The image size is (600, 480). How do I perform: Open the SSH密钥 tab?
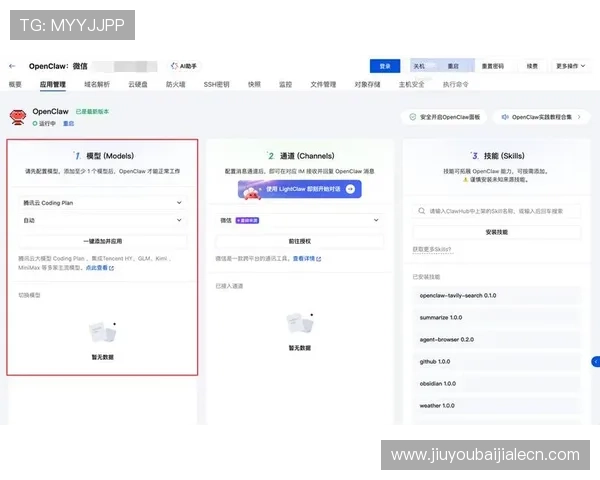tap(216, 85)
